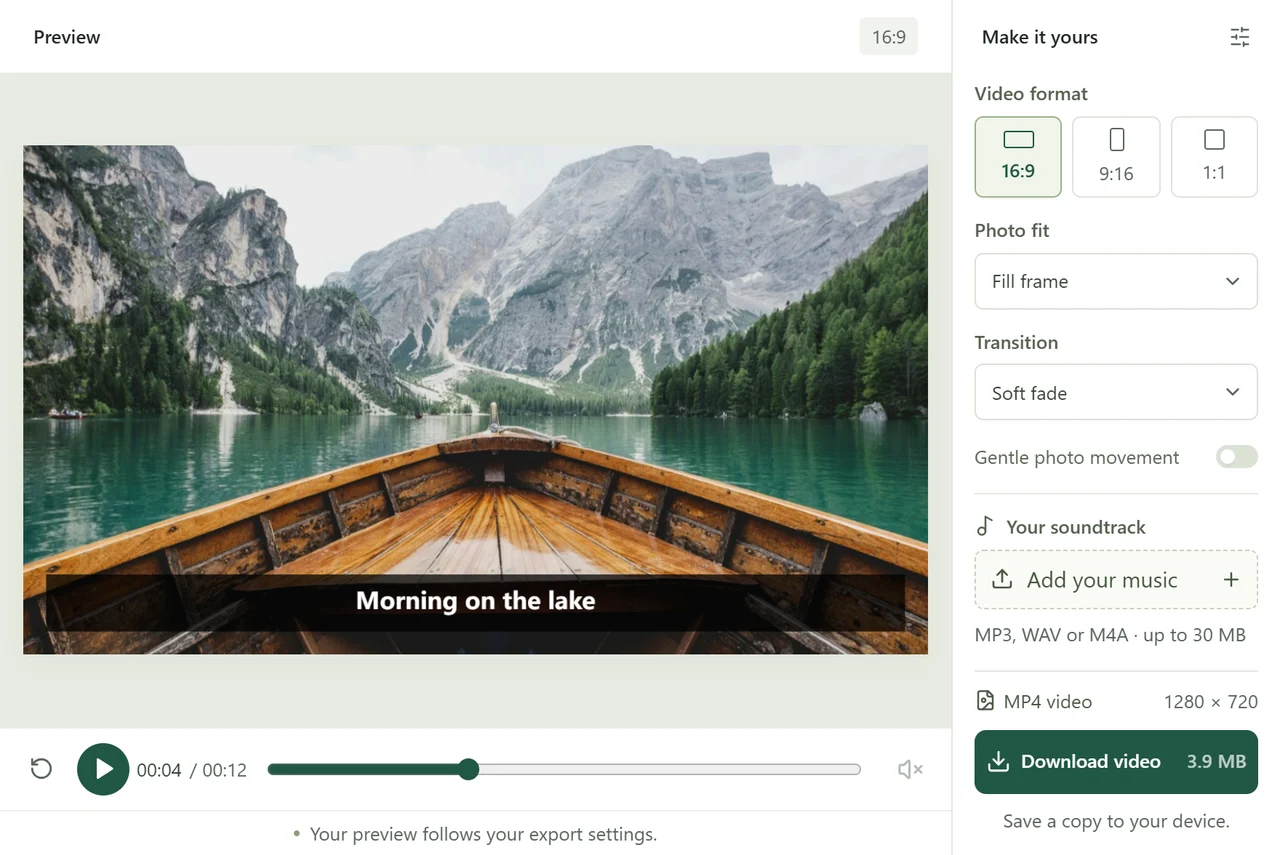Click the plus icon in Add your music
1280x855 pixels.
[x=1231, y=580]
